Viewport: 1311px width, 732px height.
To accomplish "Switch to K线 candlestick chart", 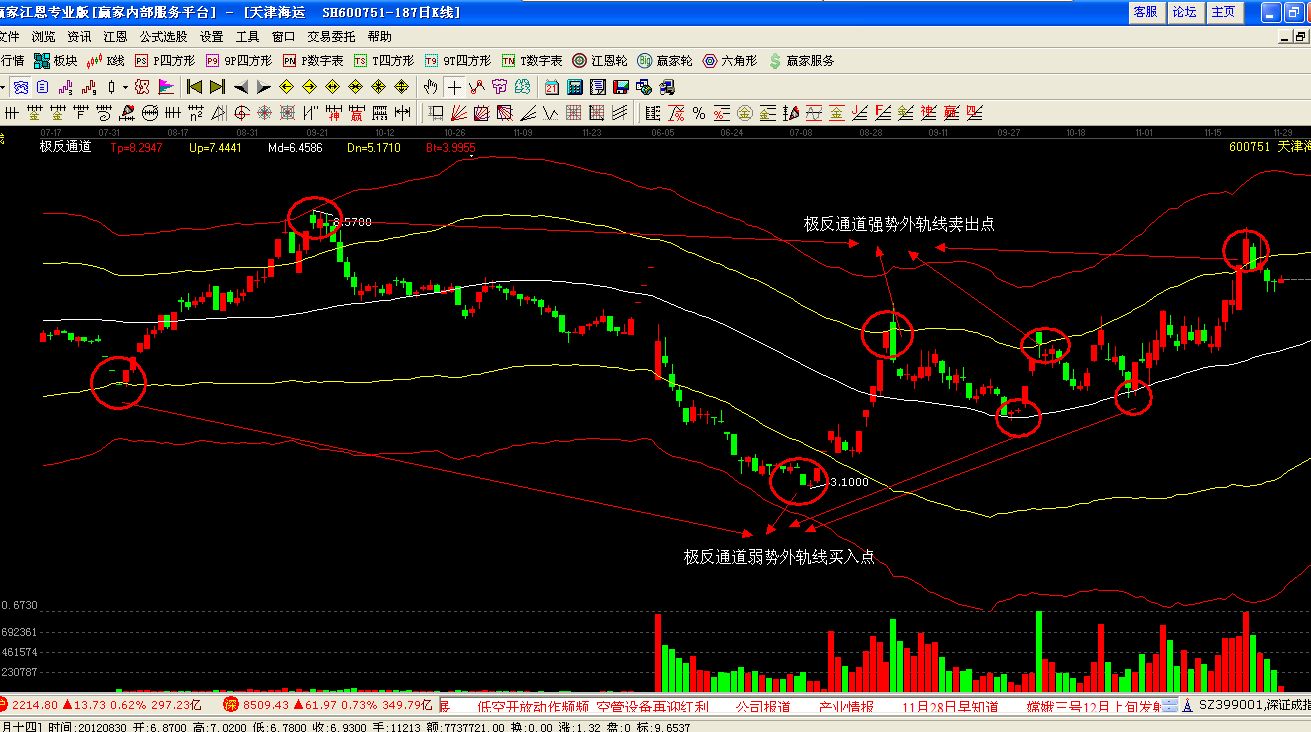I will [107, 61].
